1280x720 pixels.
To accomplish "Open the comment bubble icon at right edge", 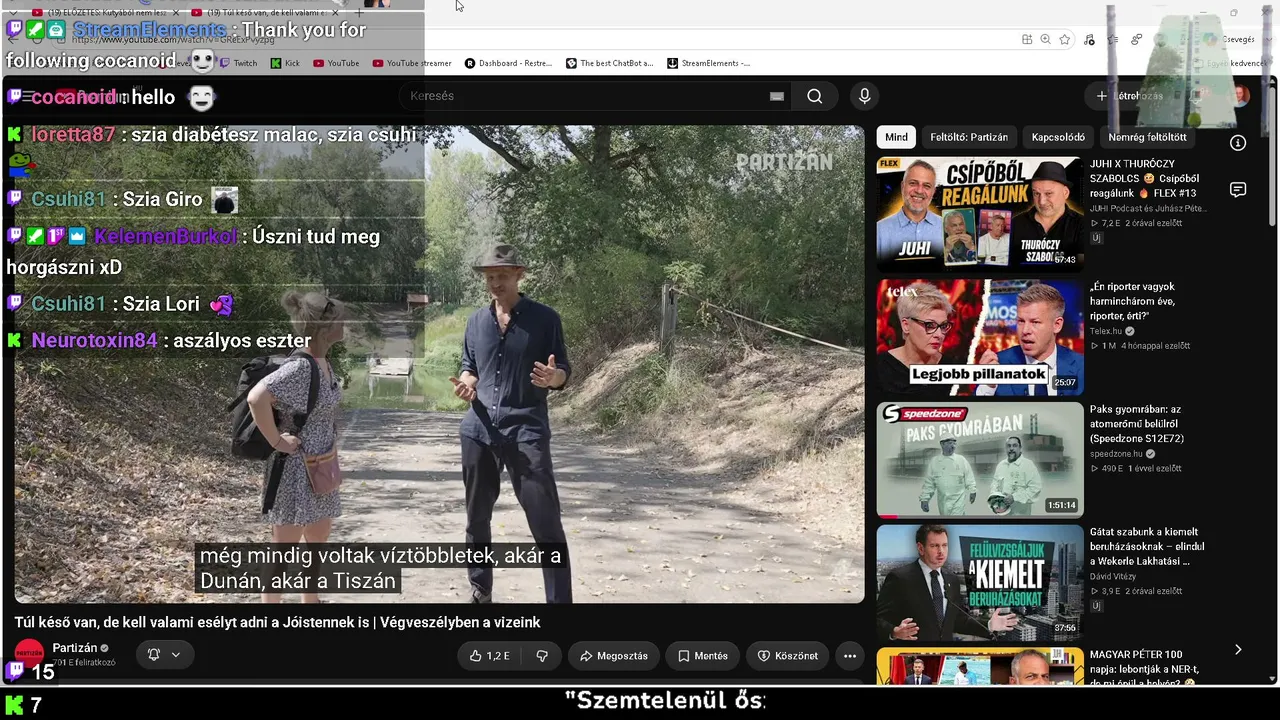I will tap(1238, 190).
